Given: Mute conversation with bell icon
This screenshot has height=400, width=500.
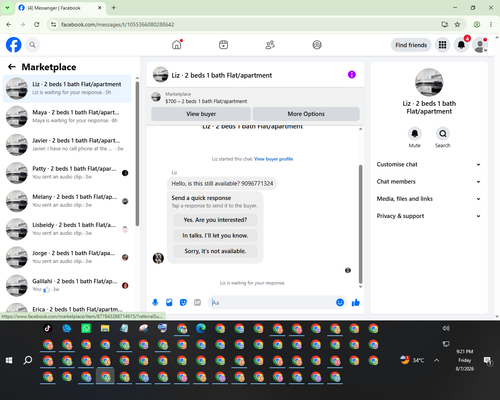Looking at the screenshot, I should pyautogui.click(x=414, y=134).
